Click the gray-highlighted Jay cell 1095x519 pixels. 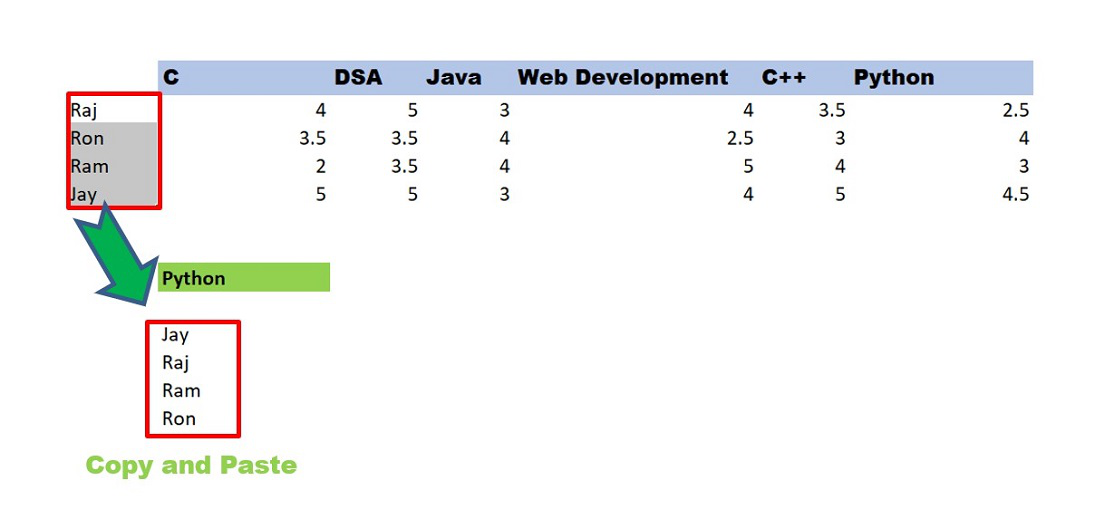pos(84,194)
